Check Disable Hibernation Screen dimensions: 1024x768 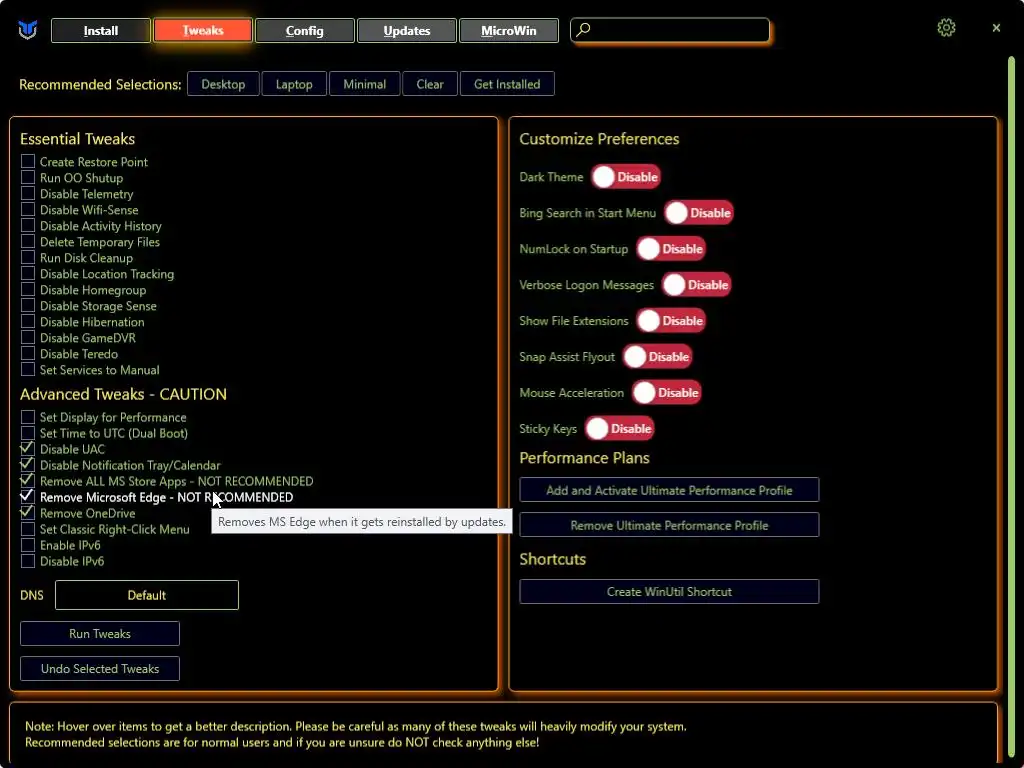[27, 321]
